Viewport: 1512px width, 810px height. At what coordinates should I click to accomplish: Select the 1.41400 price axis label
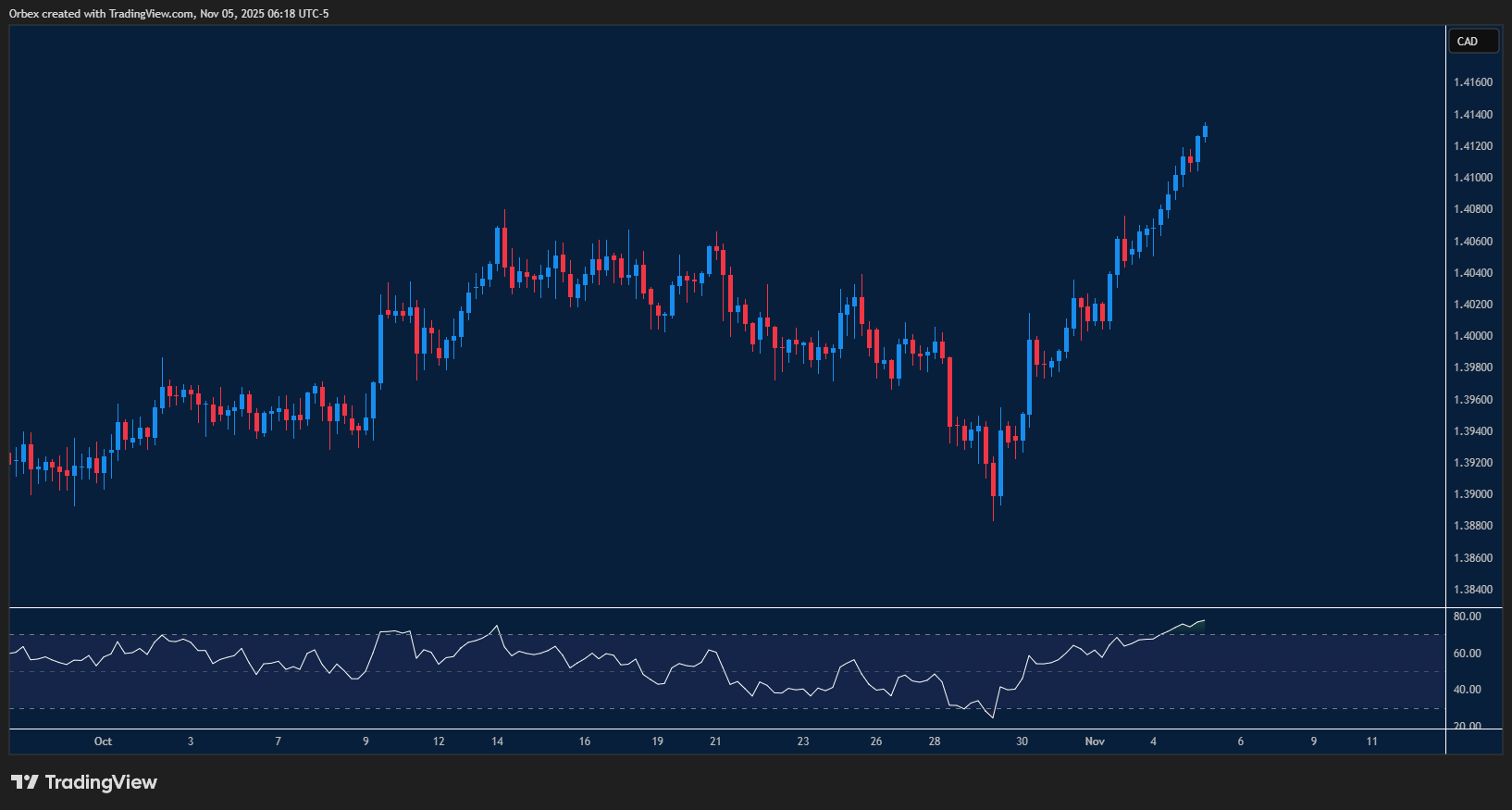[x=1472, y=115]
